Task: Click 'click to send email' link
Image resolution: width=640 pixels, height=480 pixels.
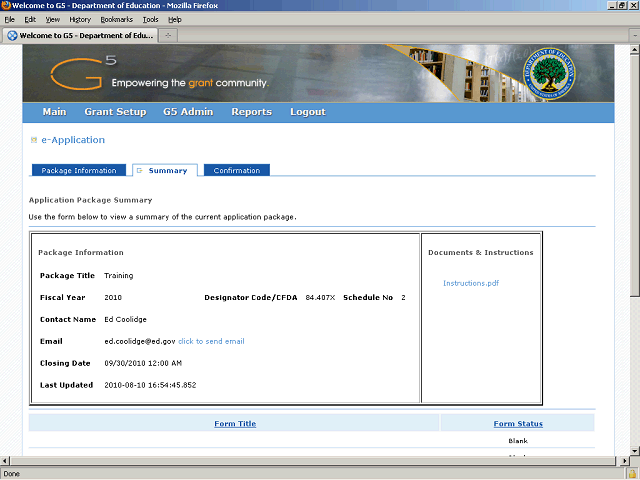Action: (211, 341)
